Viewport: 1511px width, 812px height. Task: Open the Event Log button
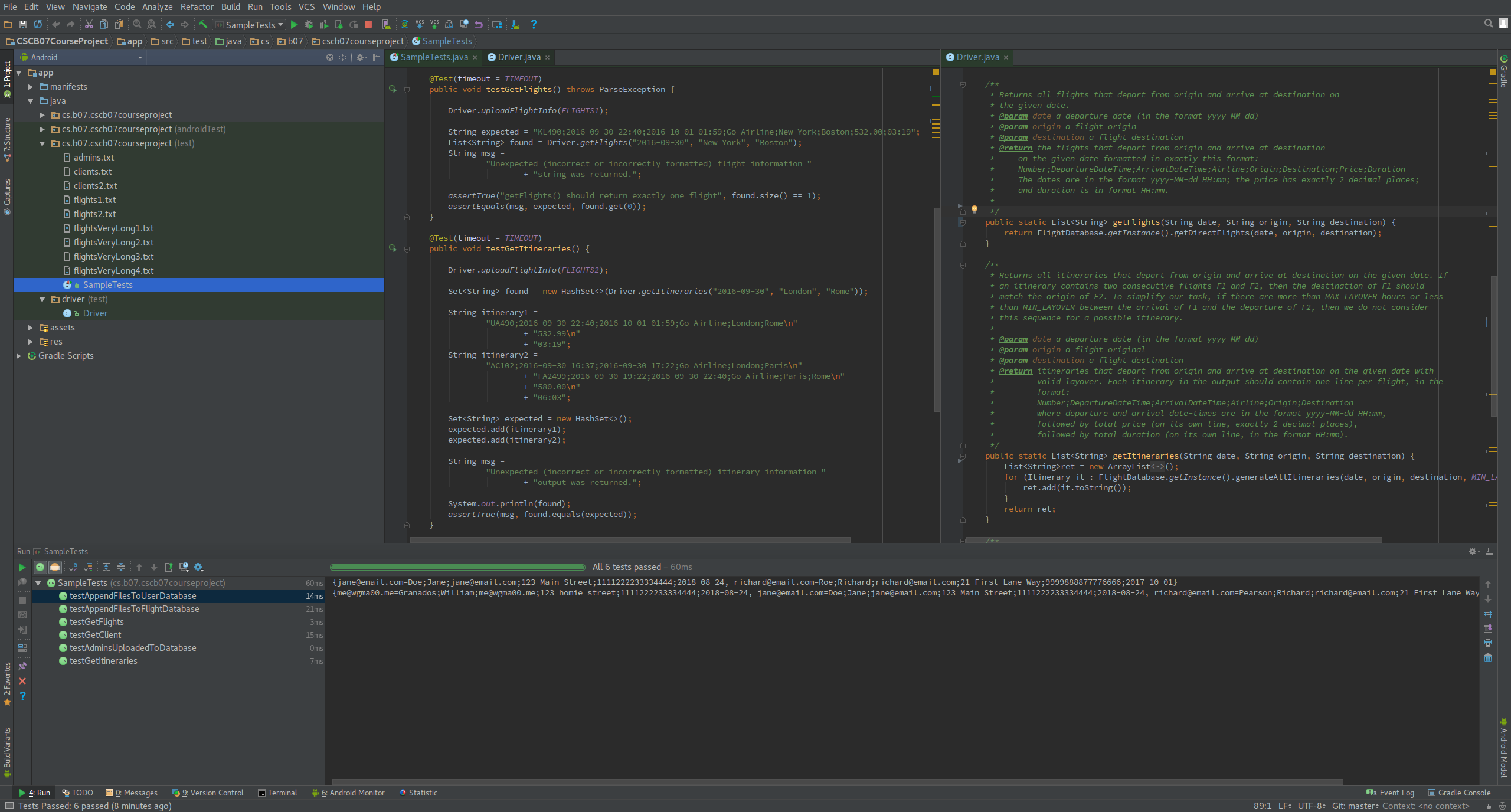(1390, 793)
